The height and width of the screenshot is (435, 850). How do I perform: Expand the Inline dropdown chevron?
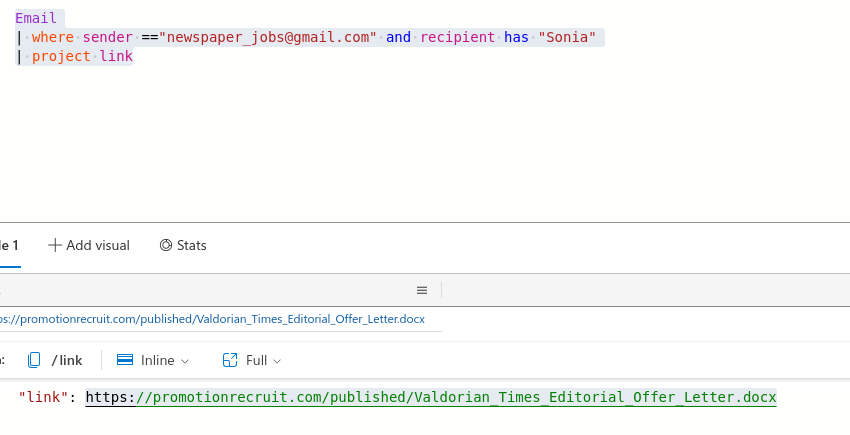coord(185,361)
